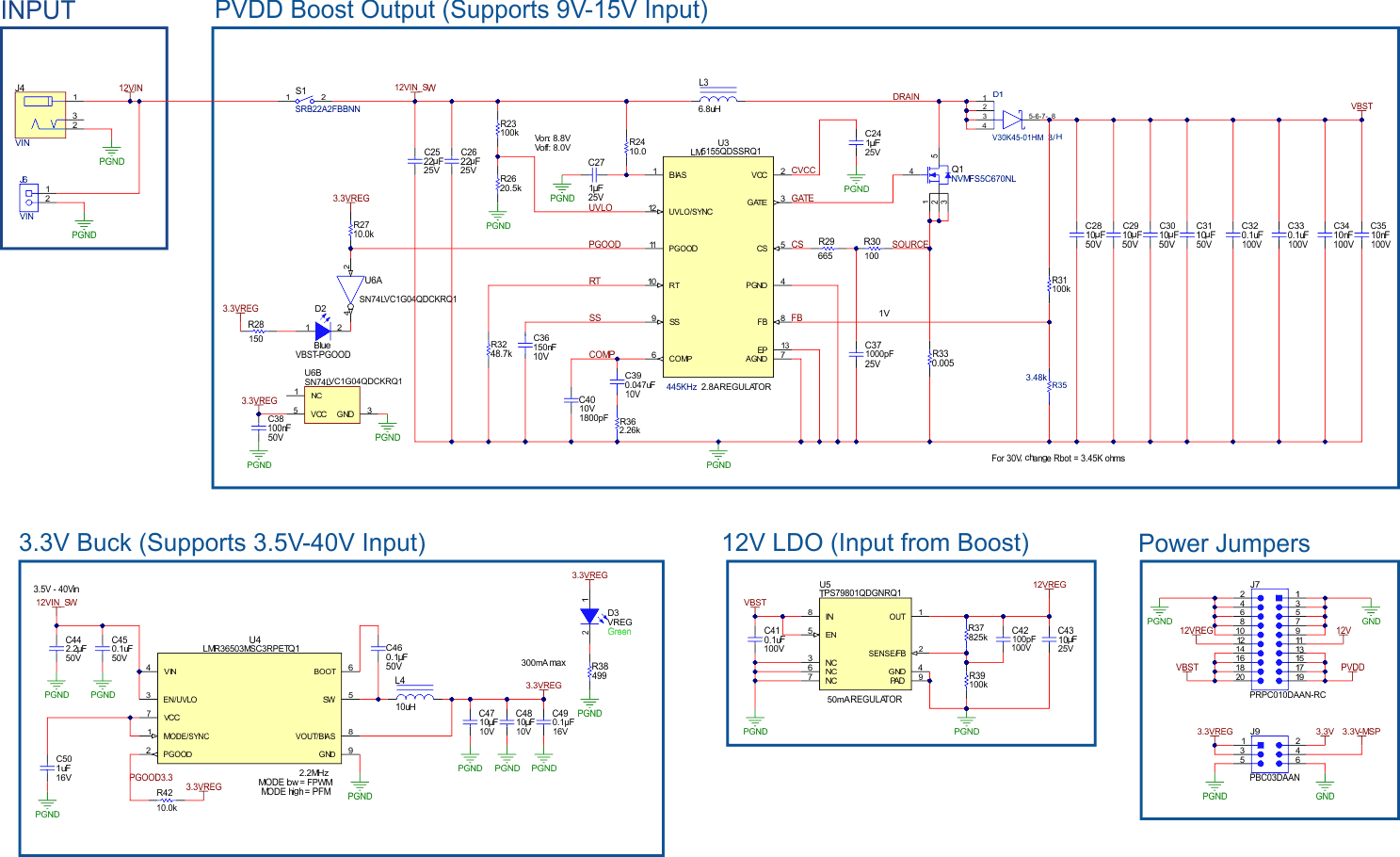Click the 445KHz 2.8AREGULATOR note

(x=718, y=387)
